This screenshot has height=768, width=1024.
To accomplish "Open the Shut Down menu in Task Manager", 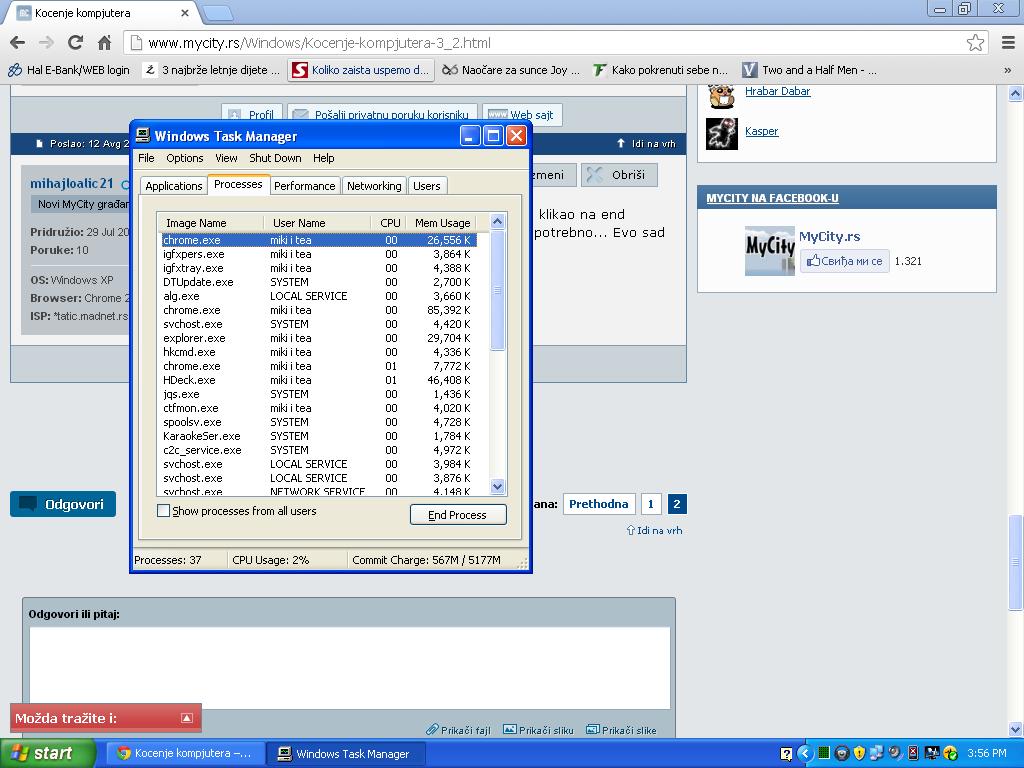I will (x=275, y=158).
